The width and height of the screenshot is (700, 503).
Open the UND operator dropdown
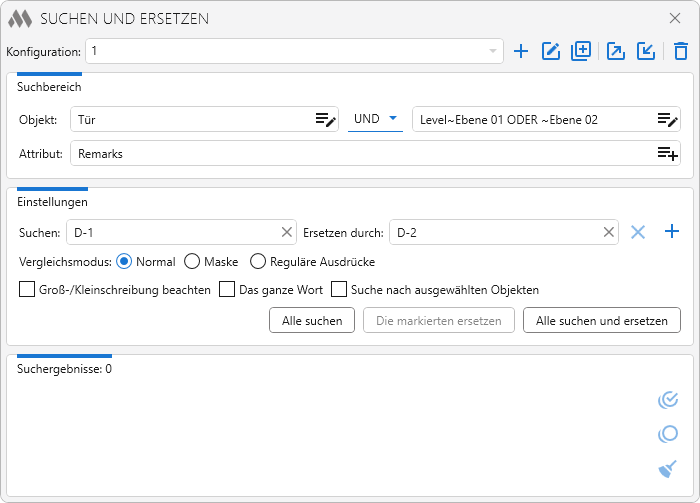click(375, 119)
